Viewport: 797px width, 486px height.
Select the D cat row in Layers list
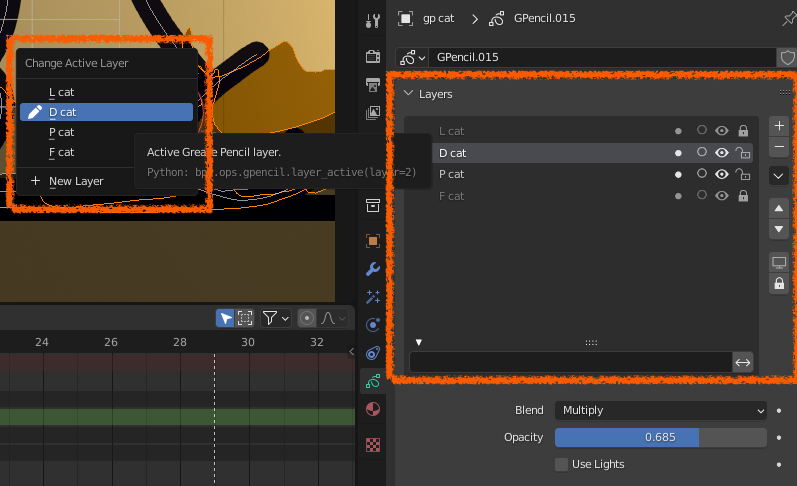click(x=592, y=153)
